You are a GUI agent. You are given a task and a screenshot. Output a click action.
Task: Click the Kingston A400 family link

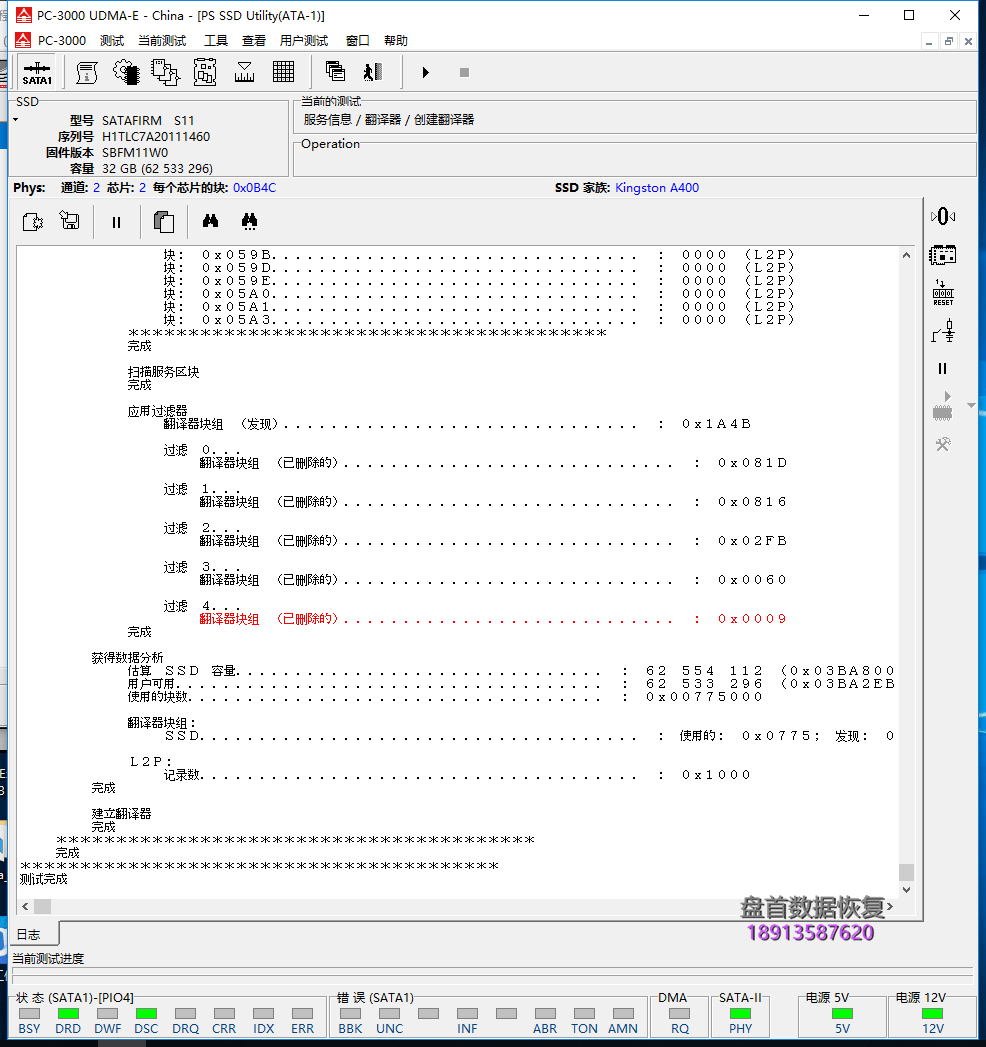pyautogui.click(x=657, y=188)
